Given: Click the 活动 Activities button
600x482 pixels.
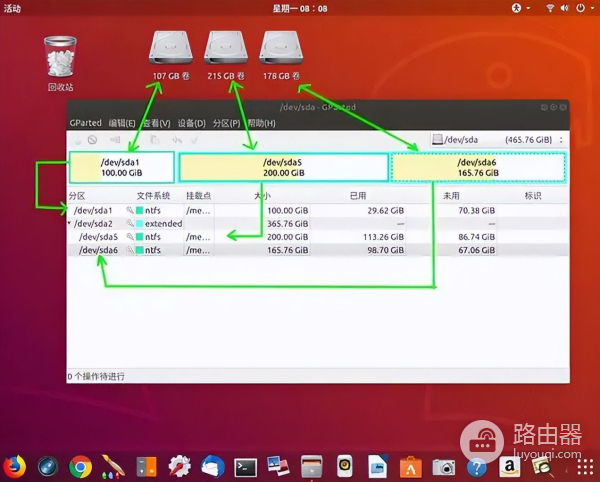Looking at the screenshot, I should point(13,7).
